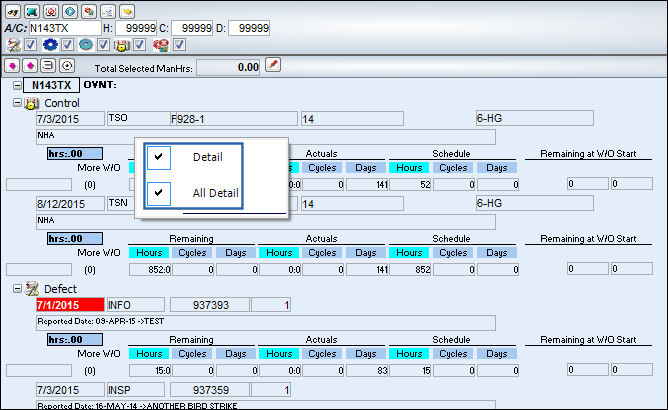Click the blue play circle icon
The height and width of the screenshot is (410, 668).
70,12
